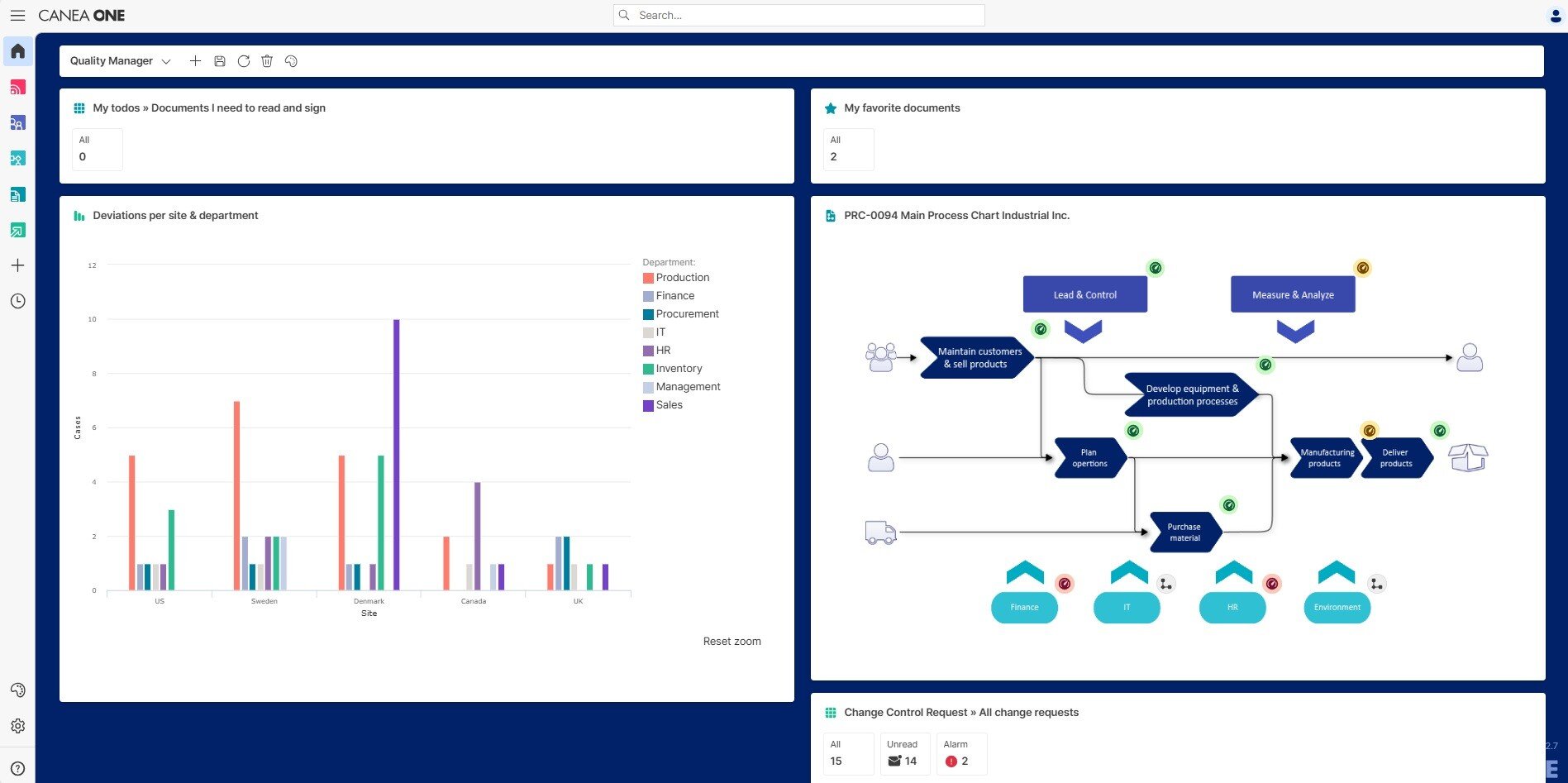Select the Unread filter in Change Control Request
Viewport: 1568px width, 783px height.
pos(904,753)
